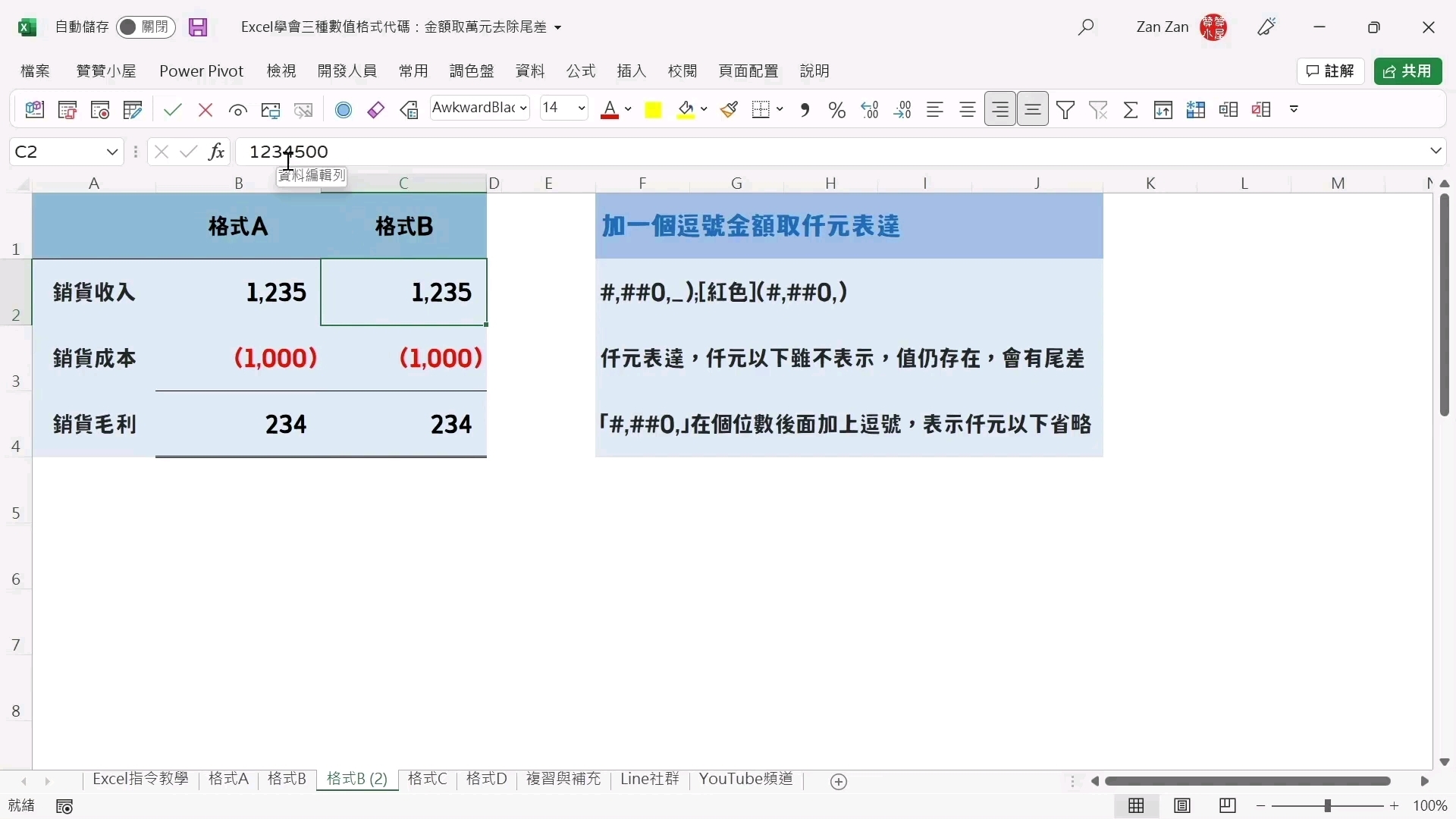Screen dimensions: 1456x819
Task: Open the Power Pivot ribbon tab
Action: point(201,71)
